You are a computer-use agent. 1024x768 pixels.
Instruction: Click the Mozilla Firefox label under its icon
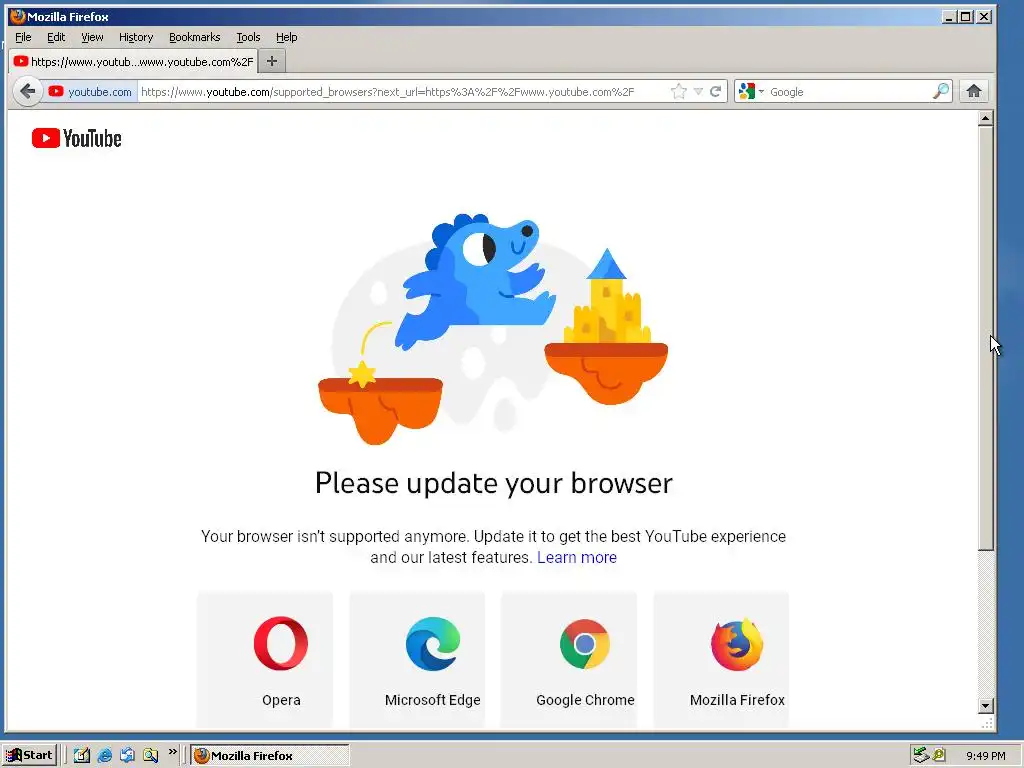pos(737,700)
